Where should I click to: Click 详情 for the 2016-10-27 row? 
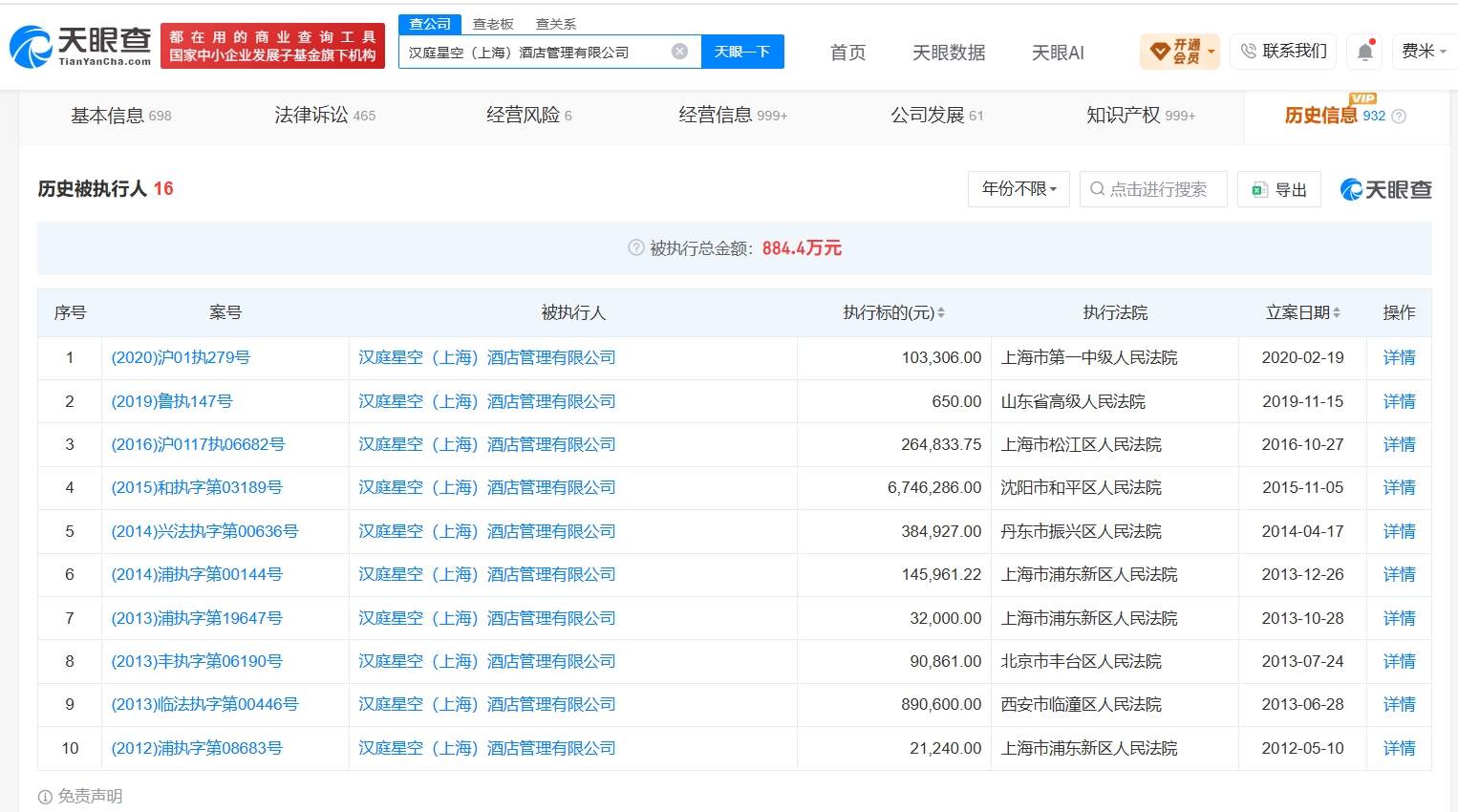[x=1400, y=444]
